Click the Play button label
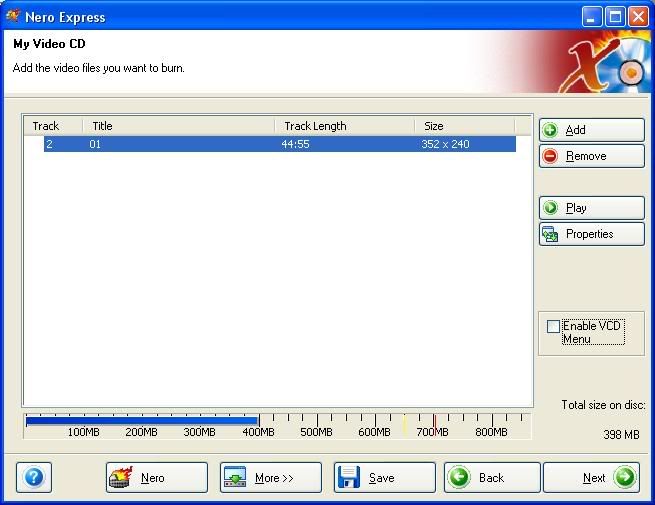Screen dimensions: 655x505 tap(576, 208)
